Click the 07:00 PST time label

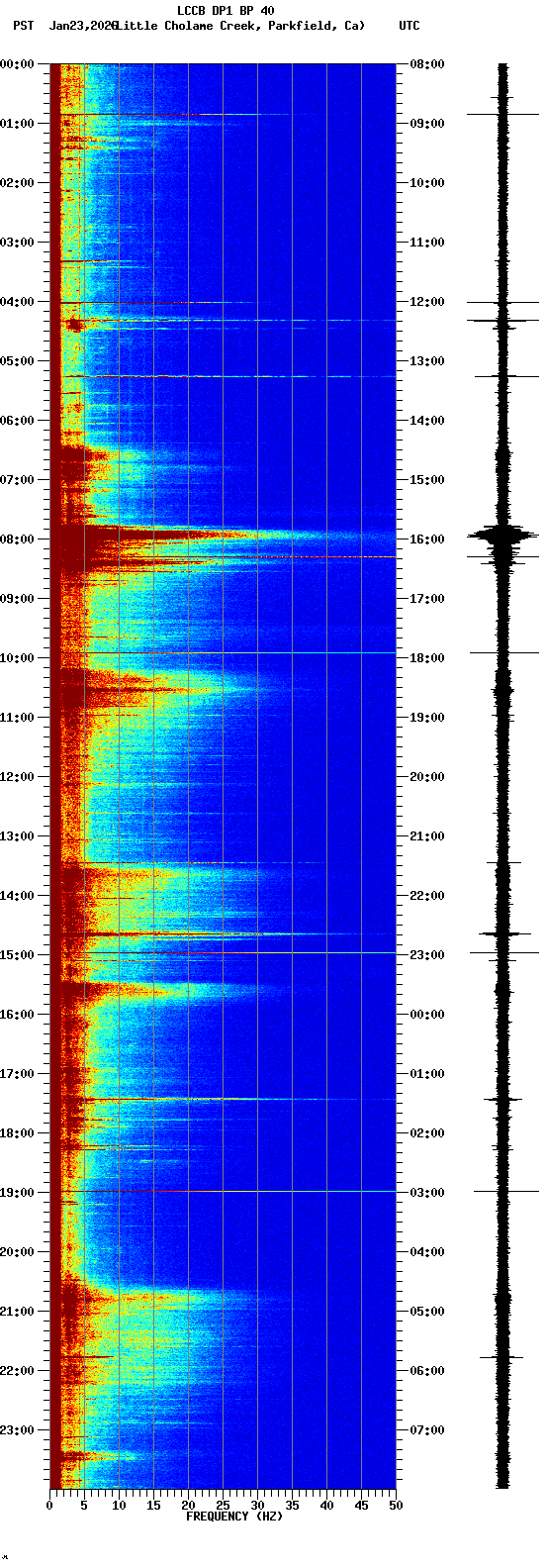tap(18, 480)
